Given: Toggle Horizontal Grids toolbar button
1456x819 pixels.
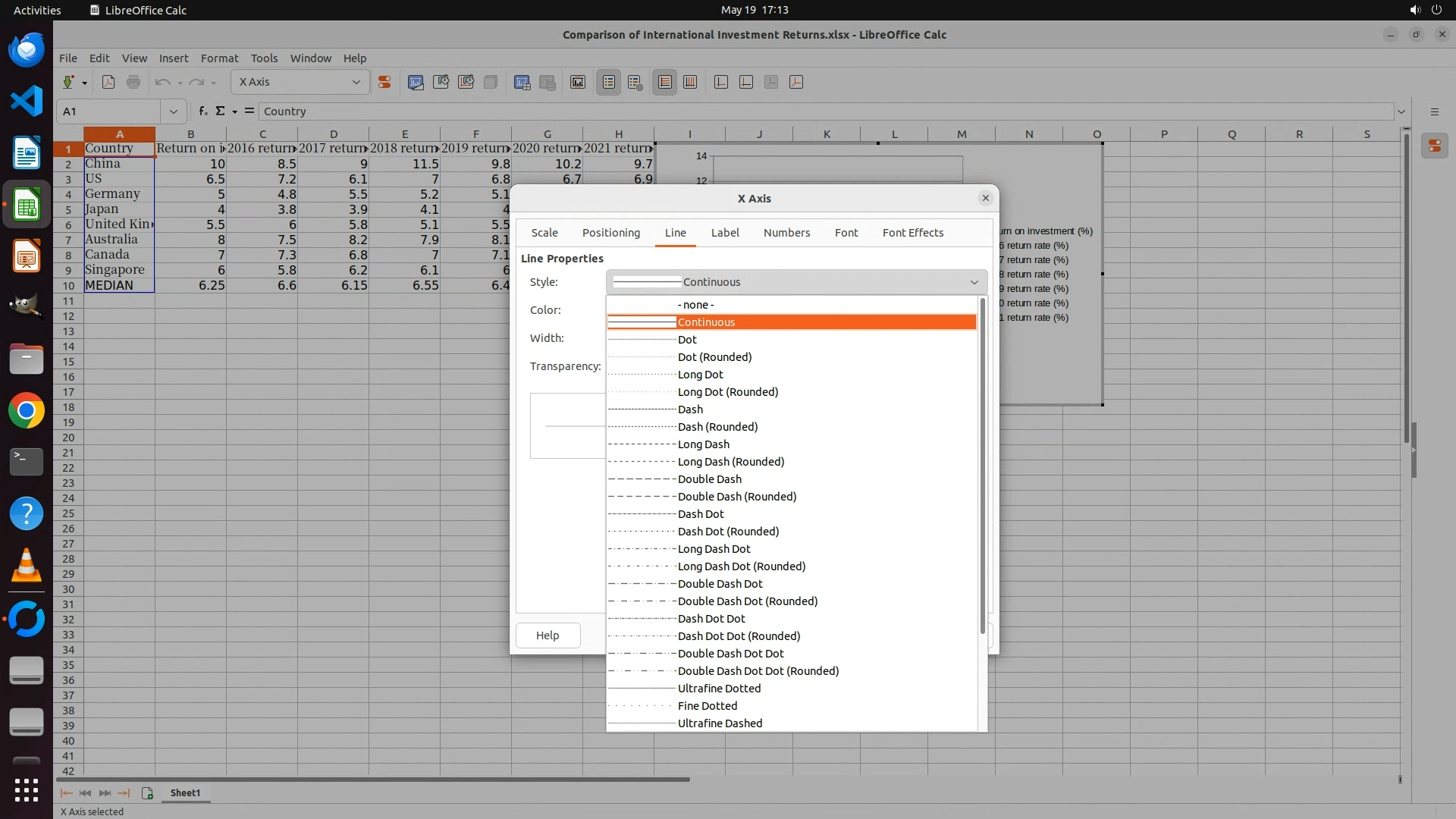Looking at the screenshot, I should (665, 82).
